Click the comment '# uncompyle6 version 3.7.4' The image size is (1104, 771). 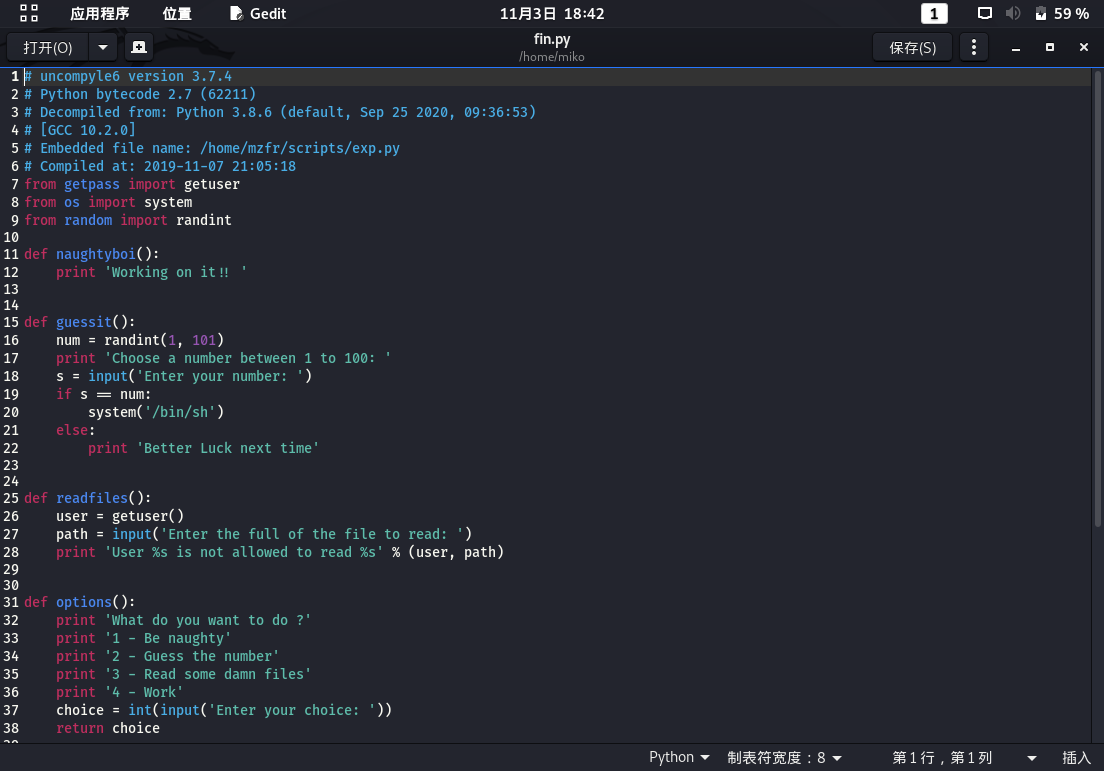click(127, 76)
